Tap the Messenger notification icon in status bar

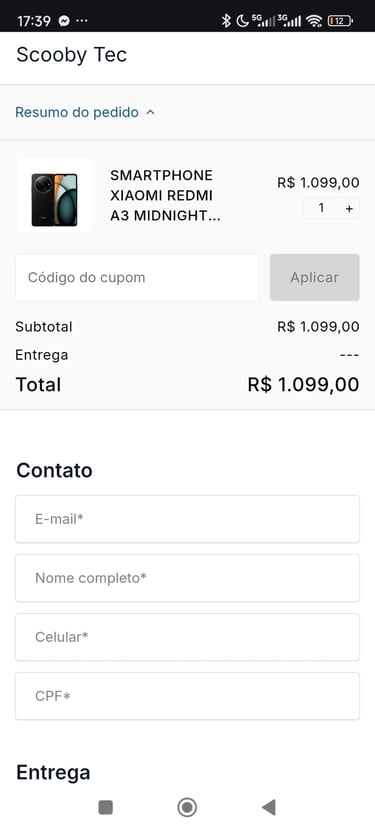65,21
